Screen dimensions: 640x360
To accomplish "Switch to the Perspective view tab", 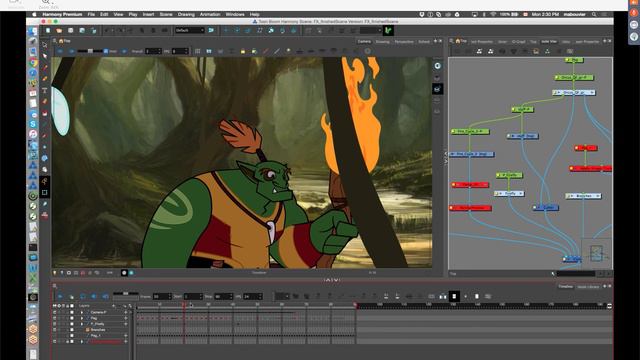I will click(x=404, y=42).
